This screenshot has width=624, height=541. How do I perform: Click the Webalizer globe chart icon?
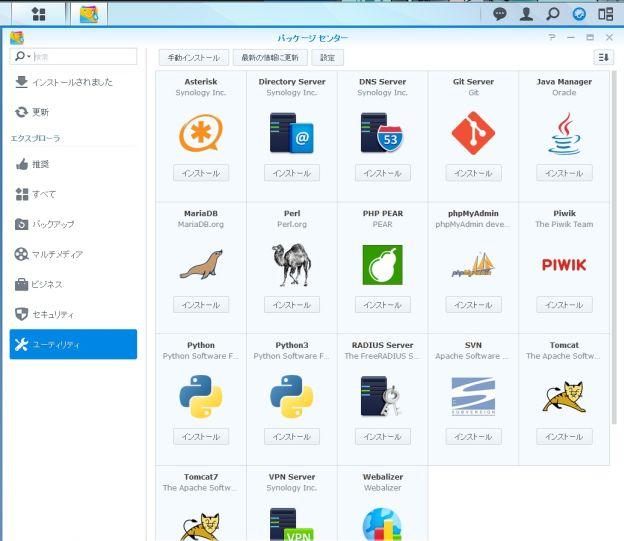click(x=382, y=524)
